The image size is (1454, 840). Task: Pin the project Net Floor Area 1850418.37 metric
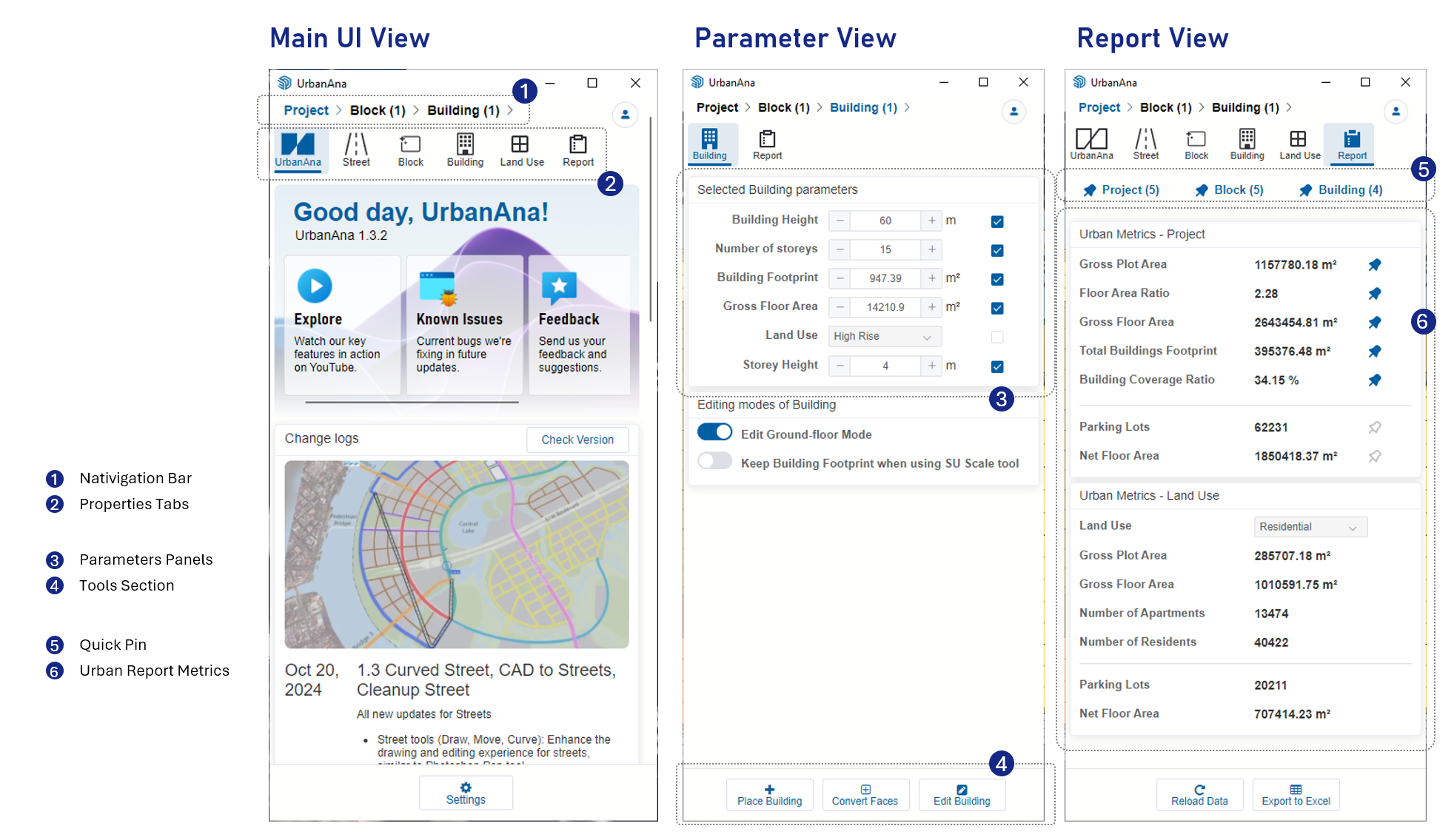1375,456
